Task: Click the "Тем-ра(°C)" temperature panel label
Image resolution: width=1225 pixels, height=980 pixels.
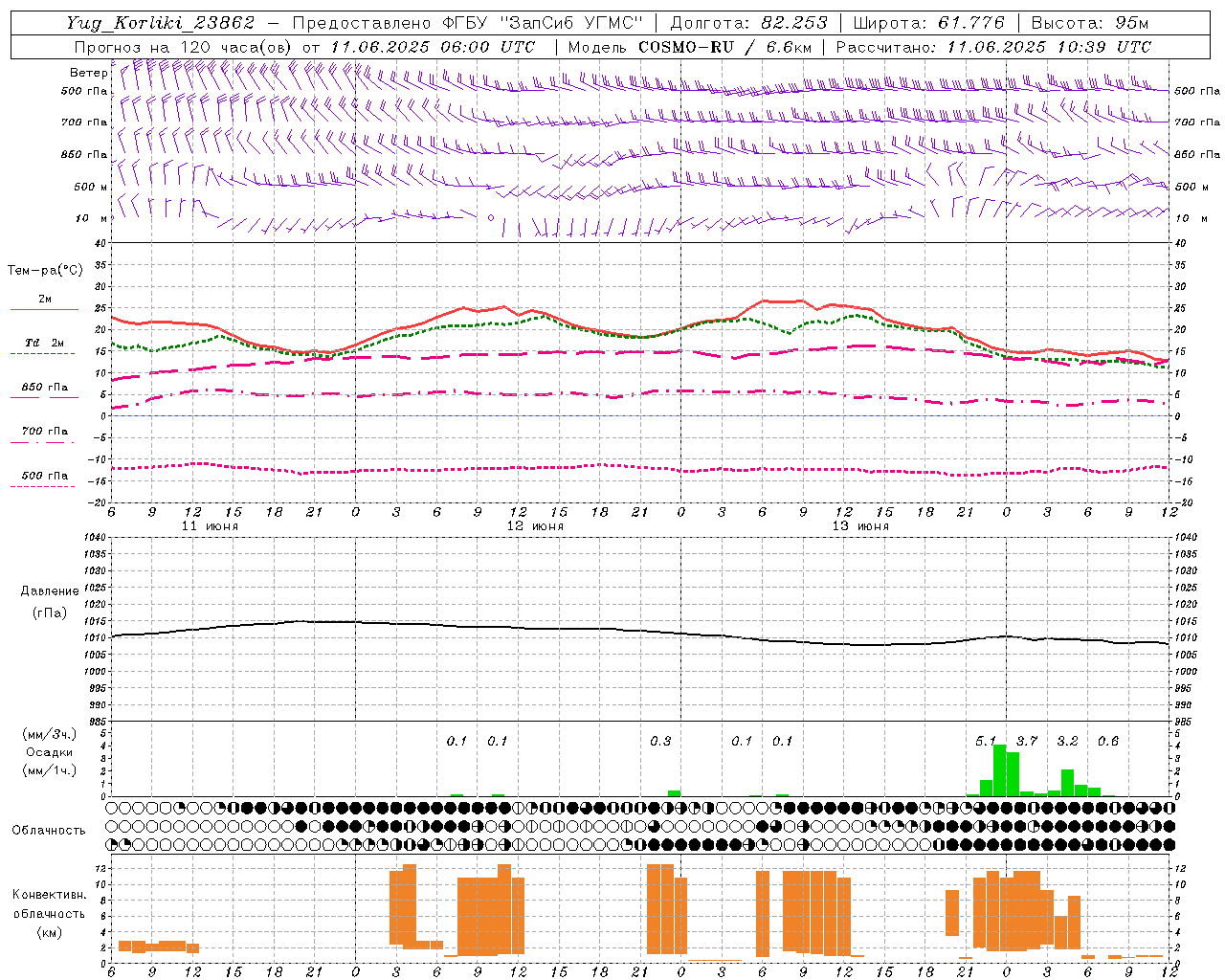Action: (x=45, y=271)
